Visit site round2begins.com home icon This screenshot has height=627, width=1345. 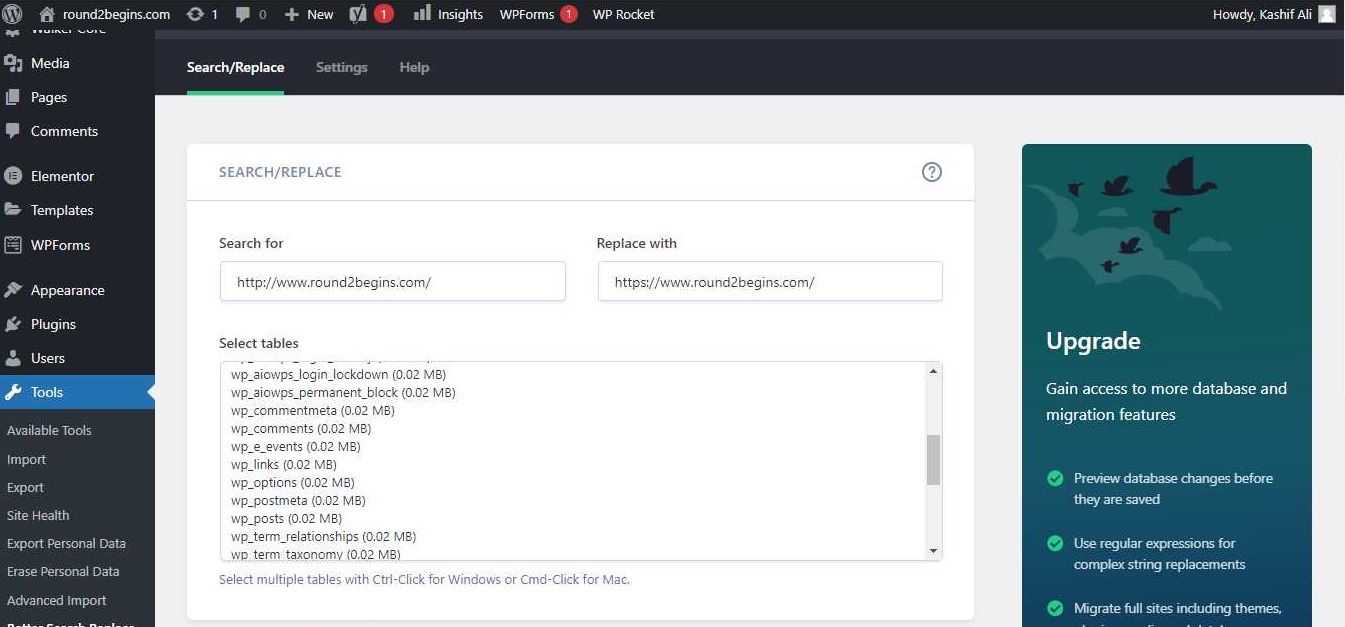click(47, 14)
